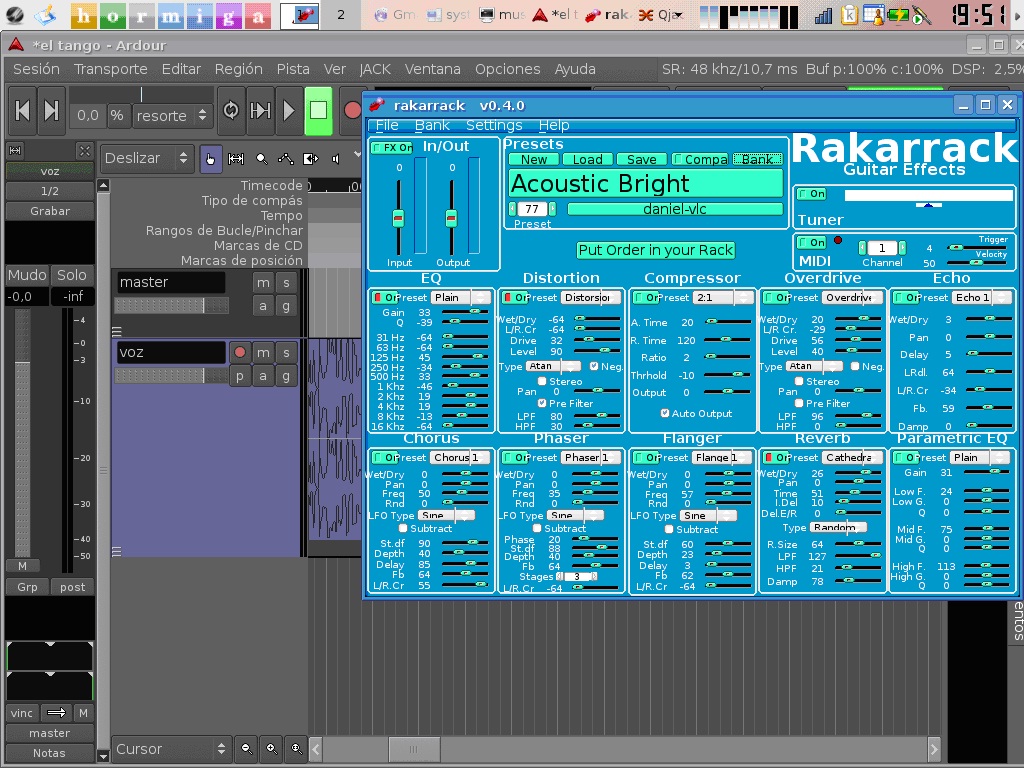Click group g button on master track
Viewport: 1024px width, 768px height.
coord(286,306)
